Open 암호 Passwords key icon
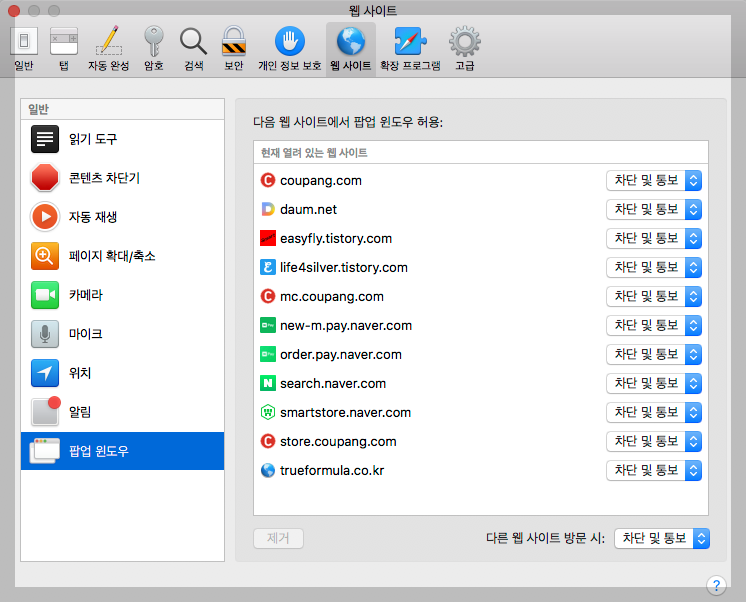This screenshot has height=602, width=746. (x=154, y=41)
